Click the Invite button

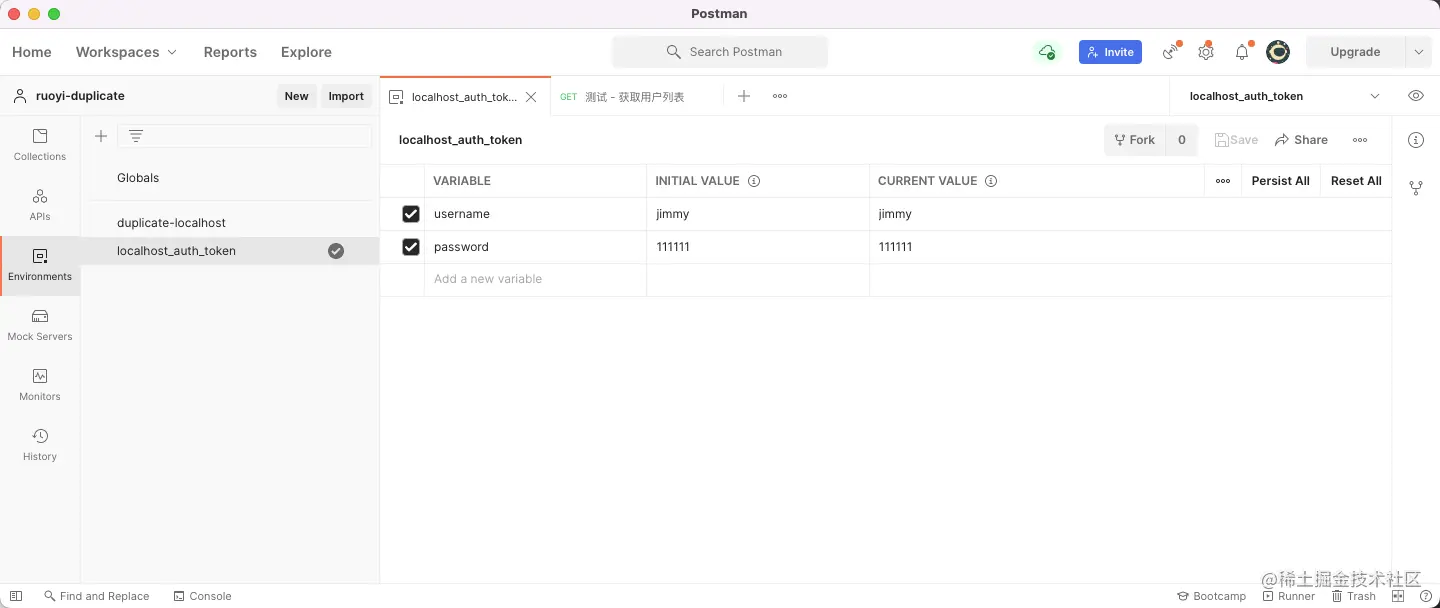pyautogui.click(x=1110, y=52)
